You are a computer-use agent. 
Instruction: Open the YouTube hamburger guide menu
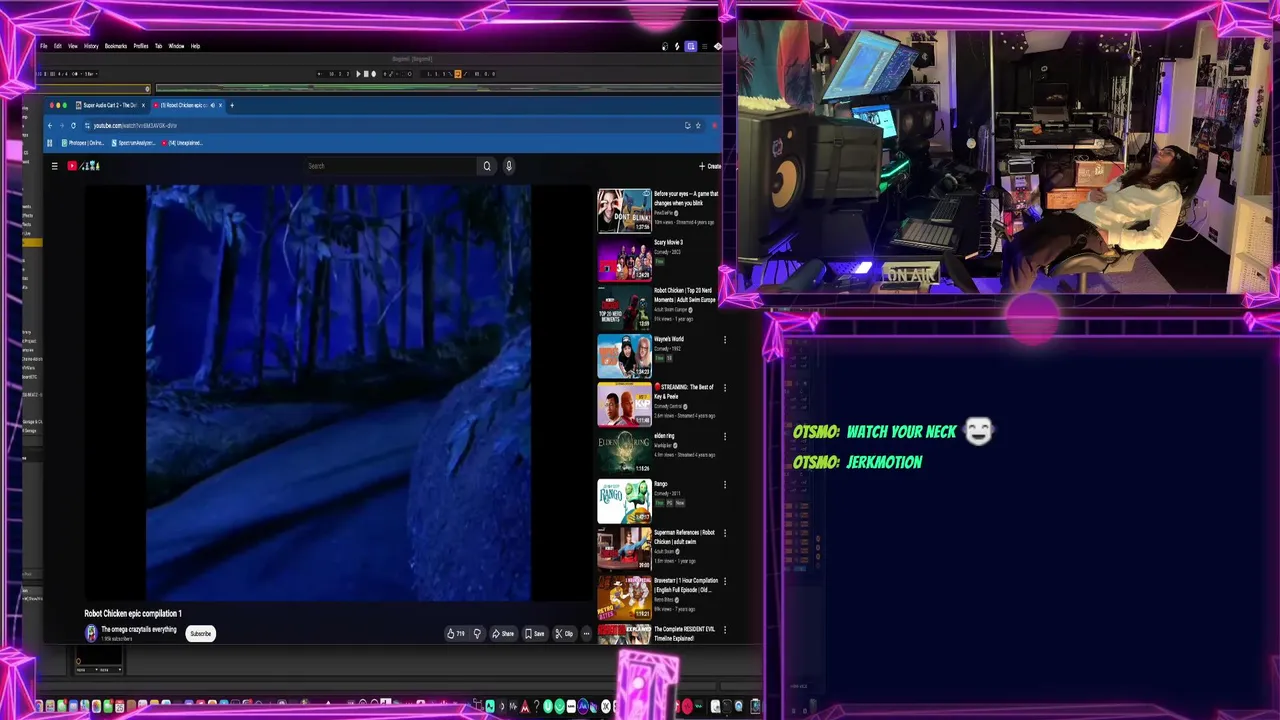[x=55, y=166]
